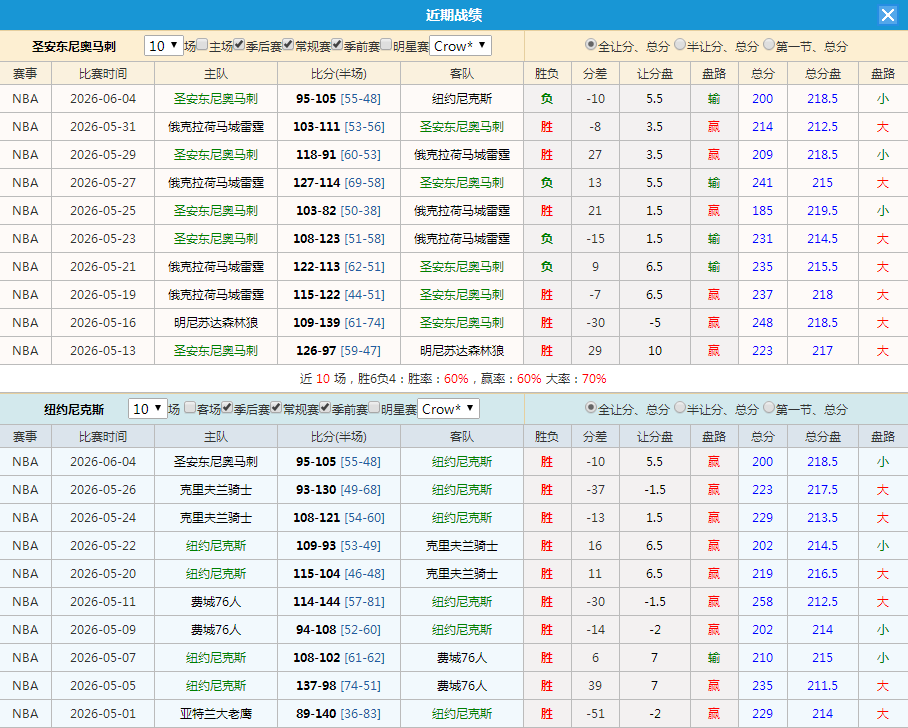Click the total points value 241
This screenshot has width=908, height=728.
763,182
